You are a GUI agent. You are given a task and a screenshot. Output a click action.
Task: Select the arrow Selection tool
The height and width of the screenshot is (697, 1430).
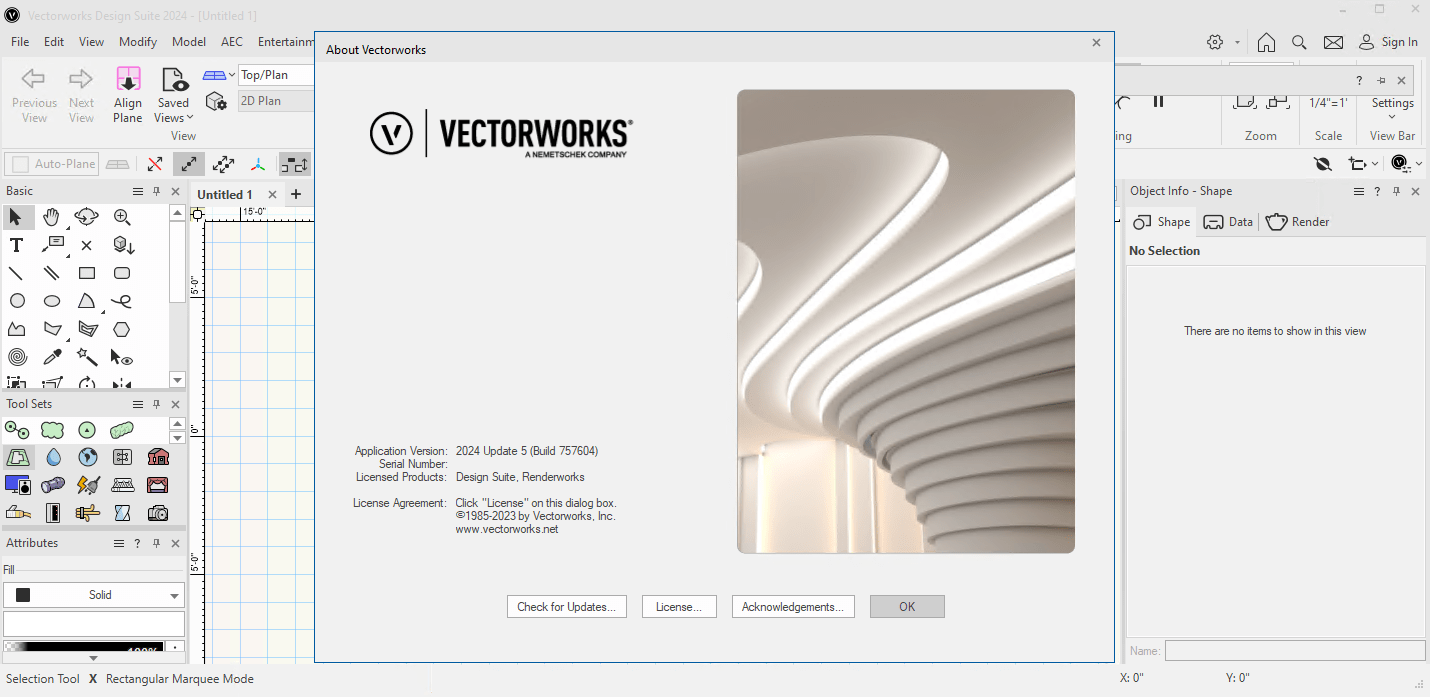click(16, 217)
